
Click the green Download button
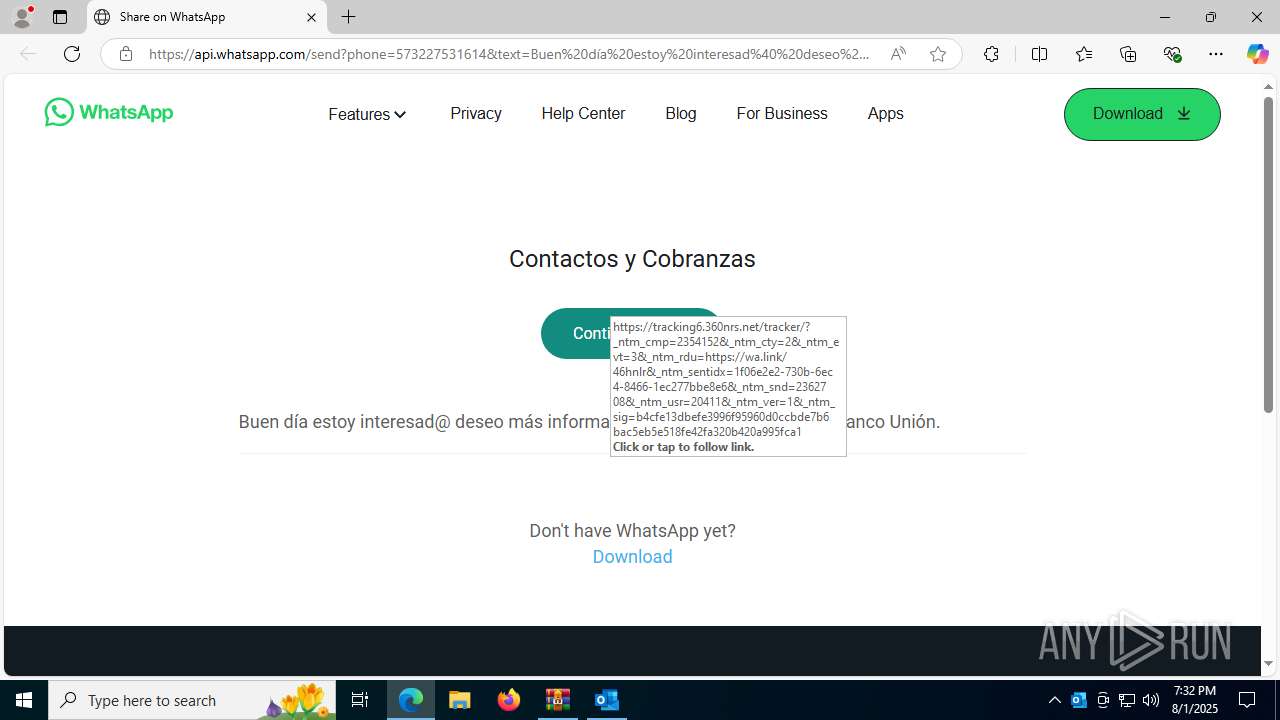[1142, 114]
